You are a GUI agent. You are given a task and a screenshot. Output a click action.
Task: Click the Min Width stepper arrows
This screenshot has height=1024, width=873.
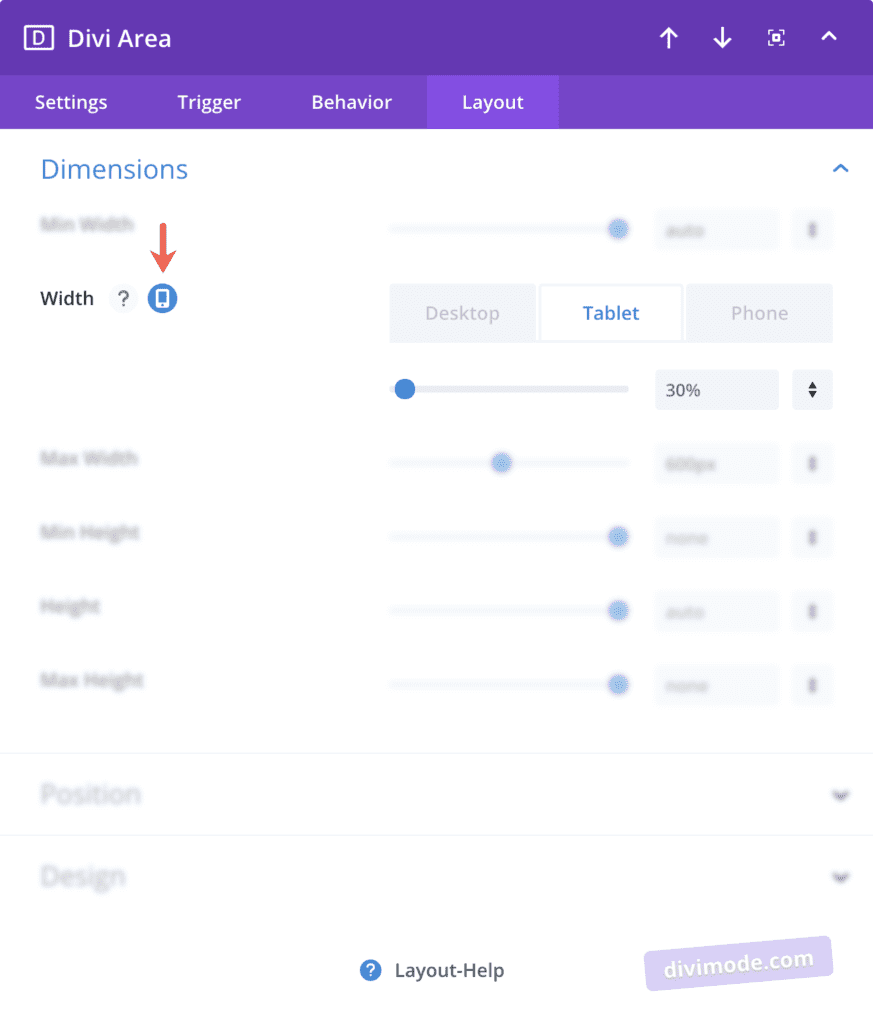[812, 230]
